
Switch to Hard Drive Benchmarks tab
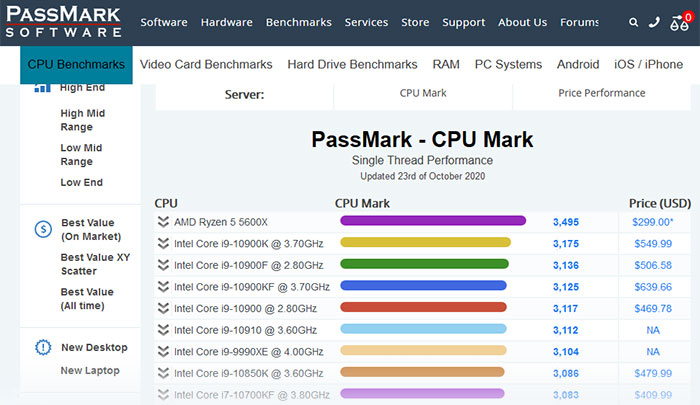click(352, 64)
